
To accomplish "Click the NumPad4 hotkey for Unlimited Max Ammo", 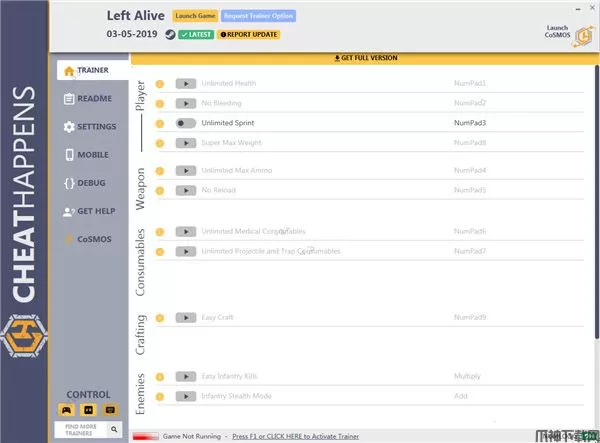I will coord(470,170).
